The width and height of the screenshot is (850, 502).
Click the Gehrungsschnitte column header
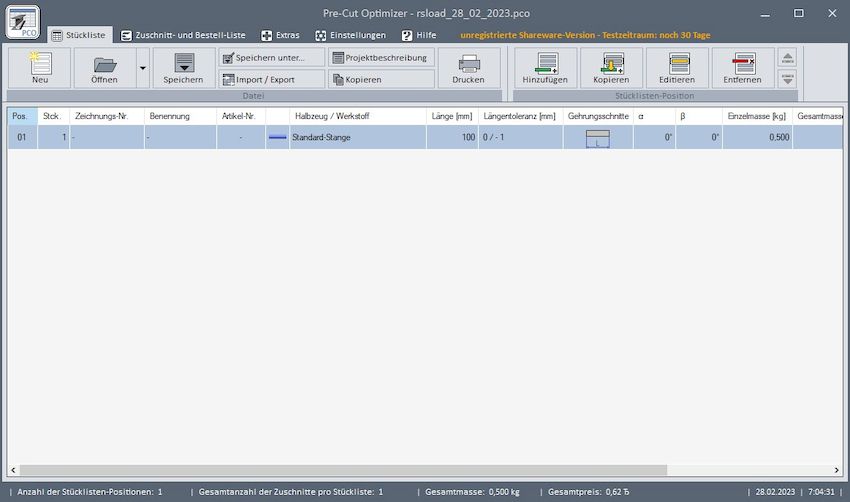tap(598, 116)
